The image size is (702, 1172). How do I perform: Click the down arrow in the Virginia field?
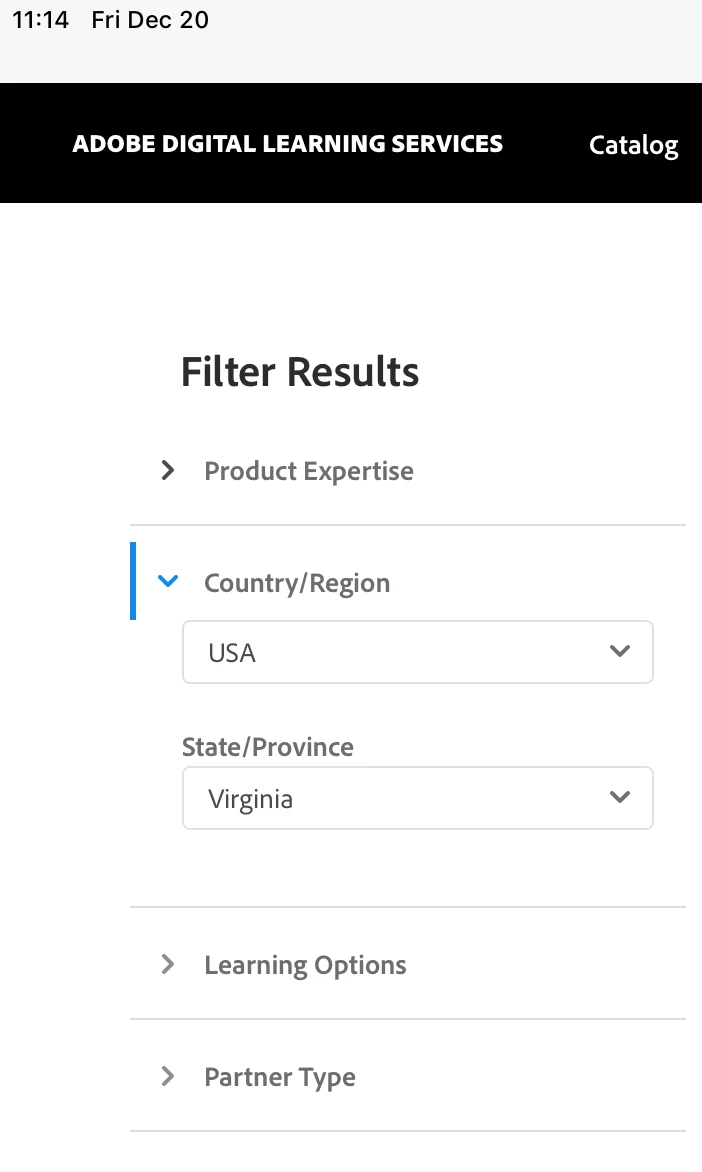(620, 798)
